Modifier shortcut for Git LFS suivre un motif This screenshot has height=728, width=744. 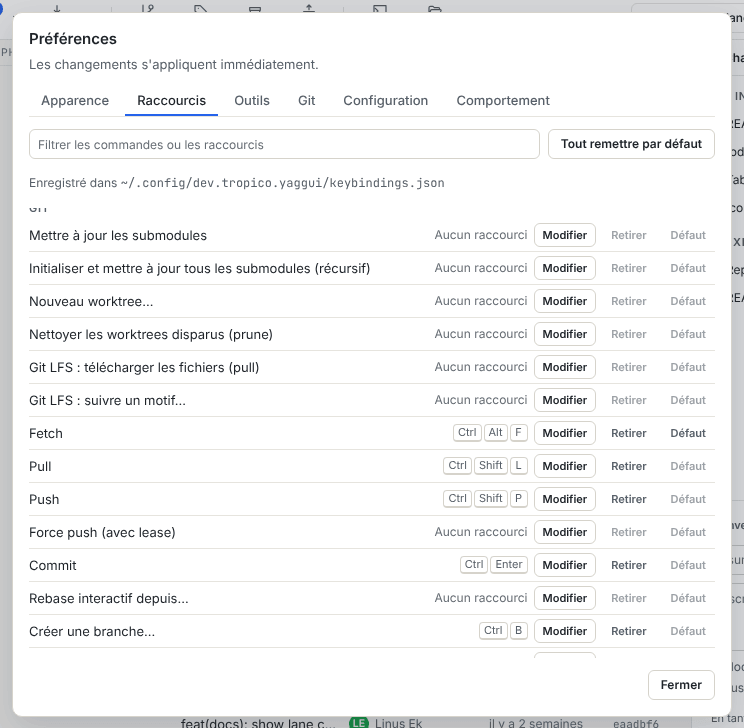click(565, 400)
